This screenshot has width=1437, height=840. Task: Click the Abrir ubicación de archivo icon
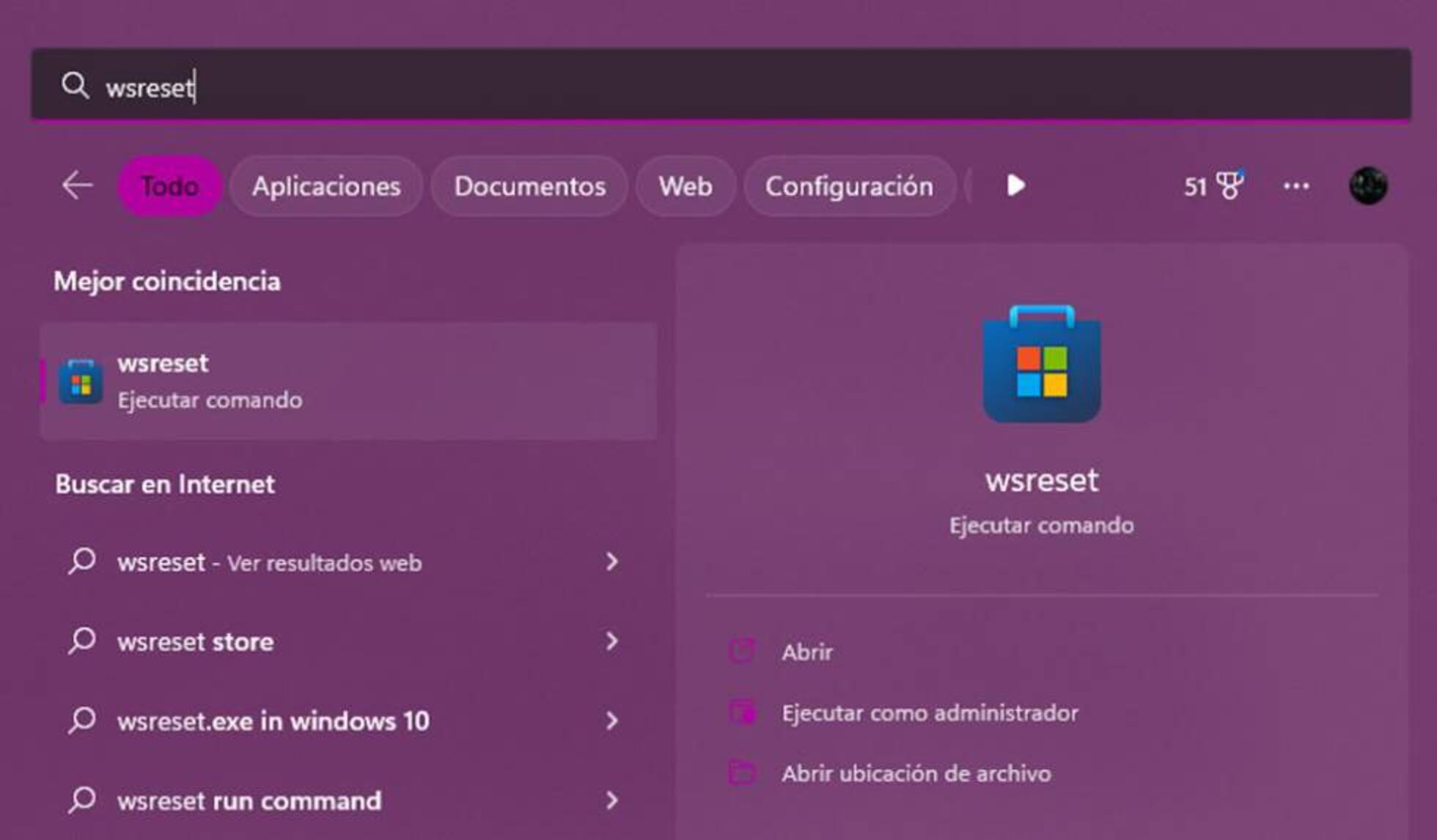(743, 773)
